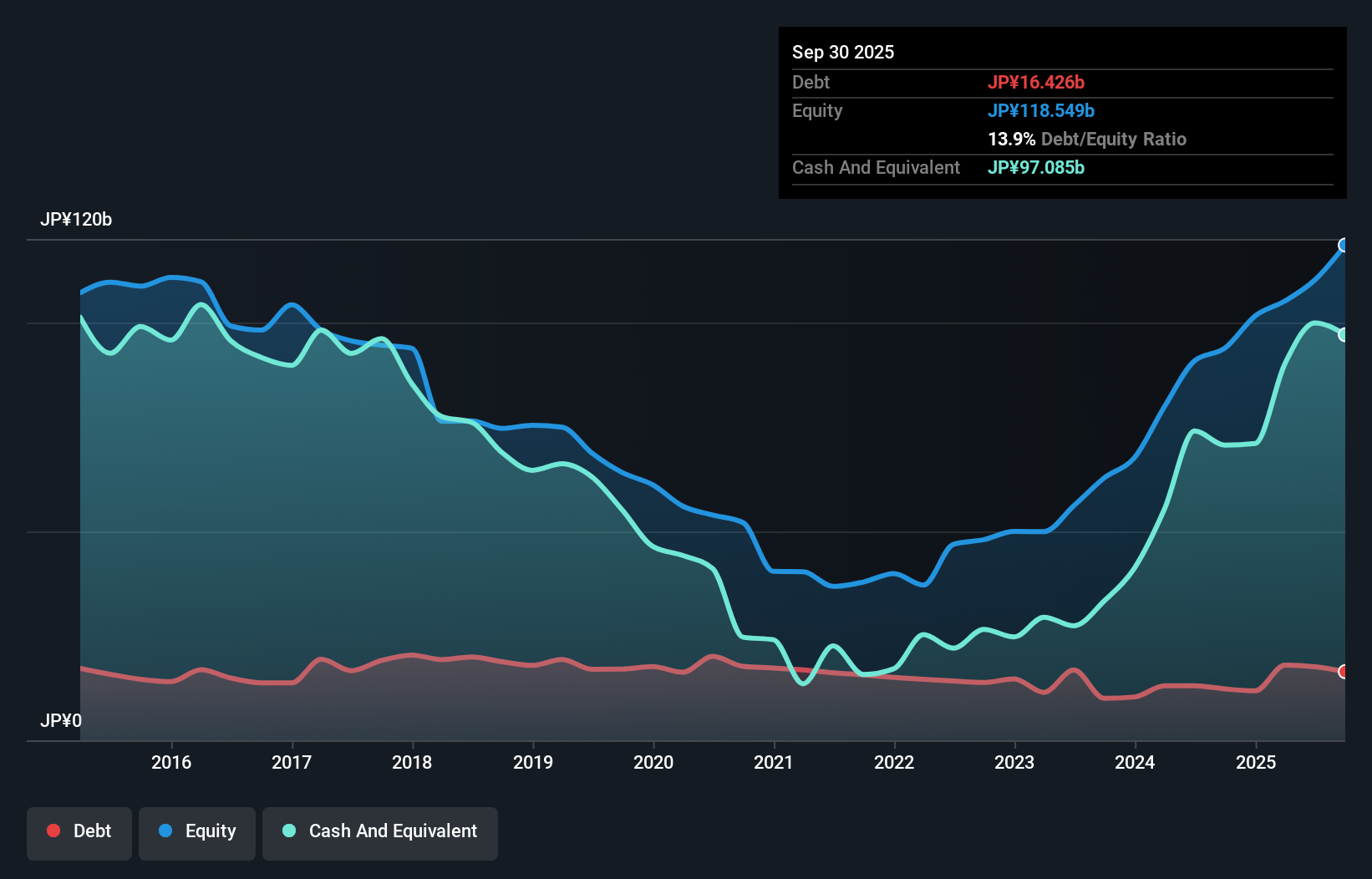Click the 2024 x-axis label
The image size is (1372, 879).
click(x=1135, y=762)
